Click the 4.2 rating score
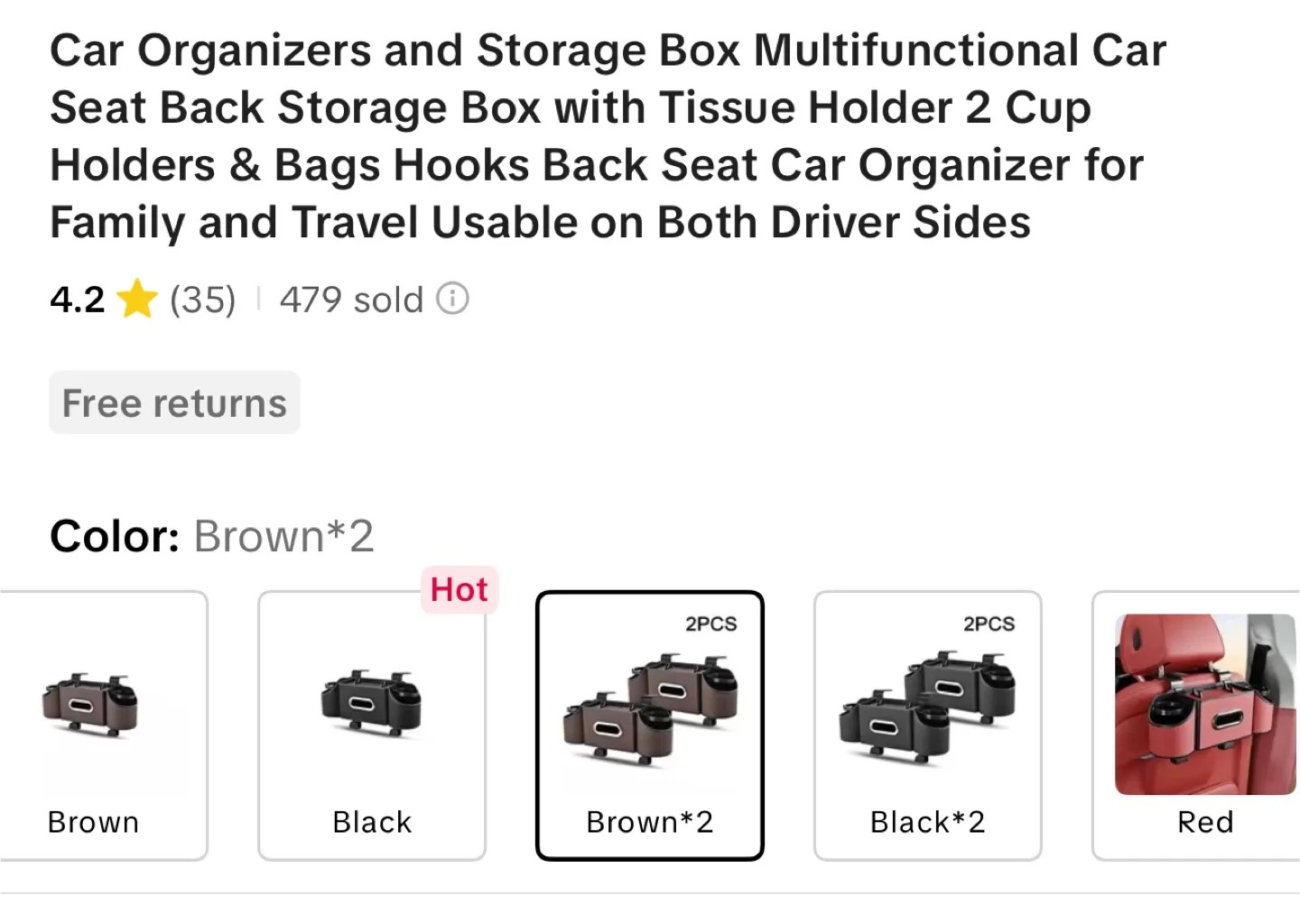Viewport: 1300px width, 924px height. 77,299
